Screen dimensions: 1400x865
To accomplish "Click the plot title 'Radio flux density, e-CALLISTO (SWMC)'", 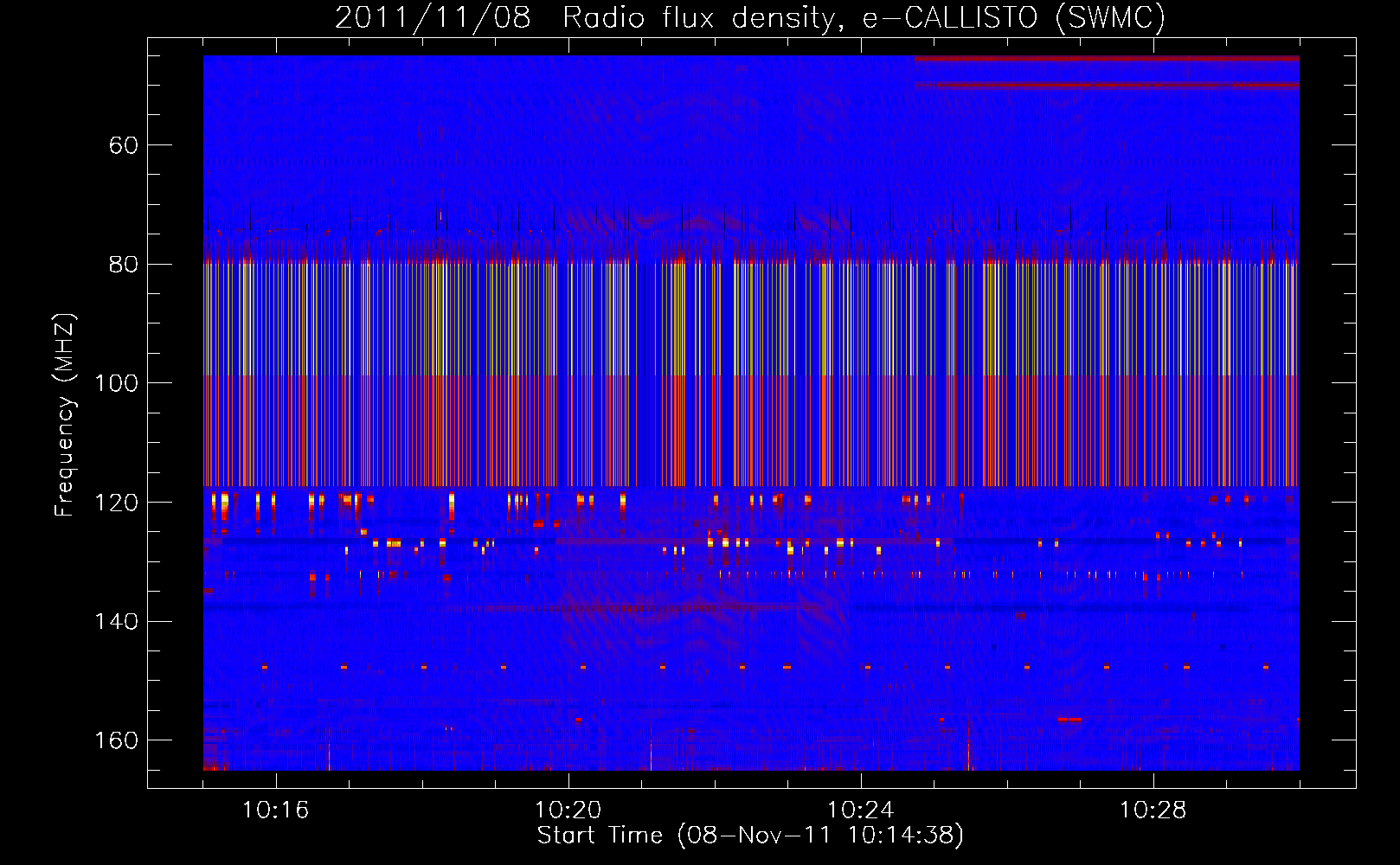I will coord(864,18).
